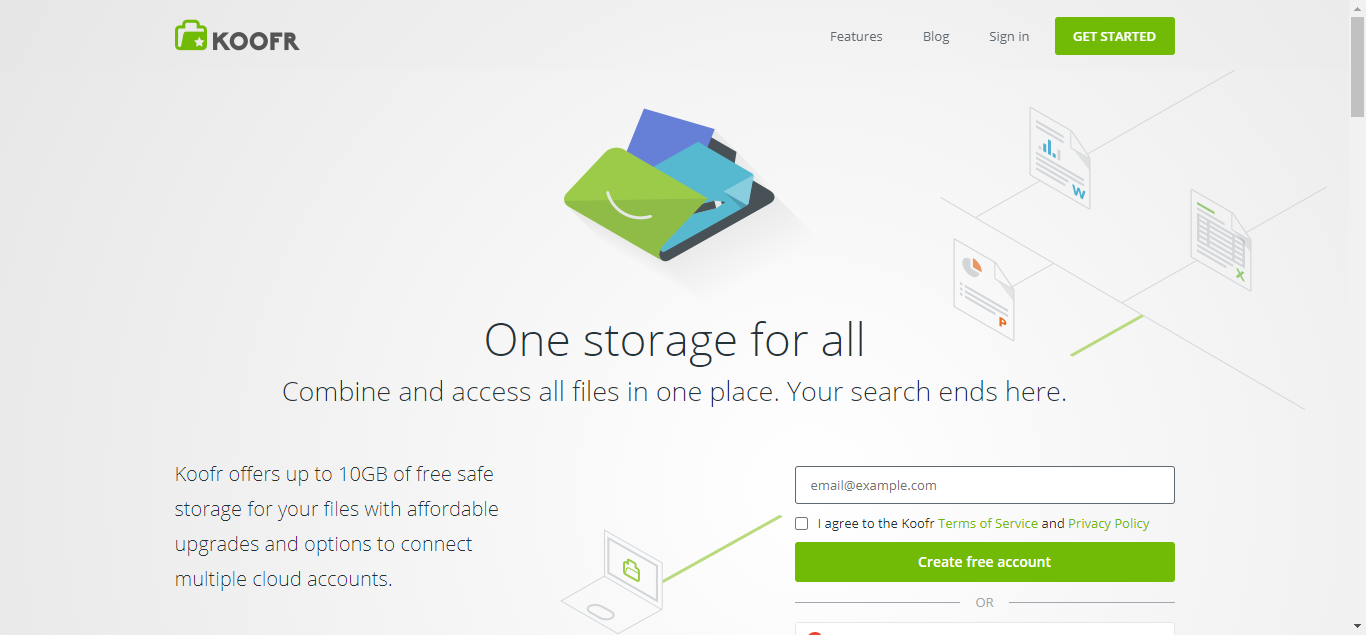1366x635 pixels.
Task: Click the vertical page scrollbar thumb
Action: click(x=1357, y=66)
